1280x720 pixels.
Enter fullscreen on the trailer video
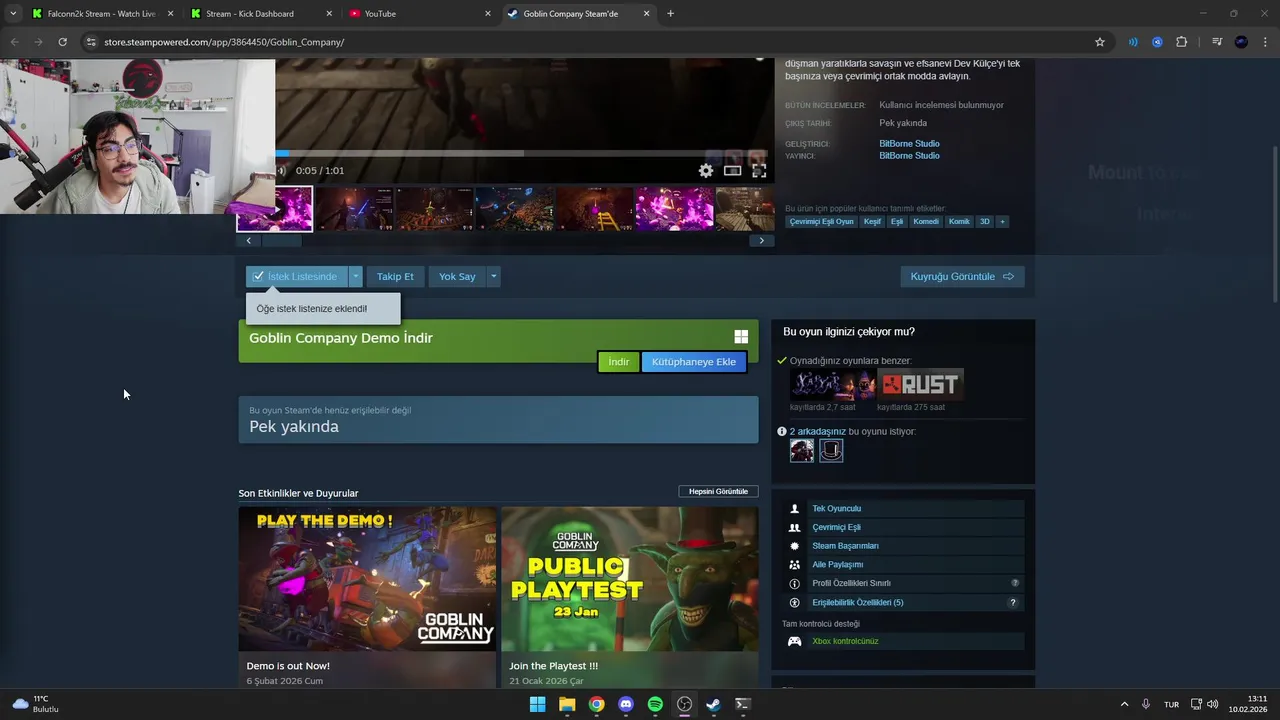coord(759,171)
